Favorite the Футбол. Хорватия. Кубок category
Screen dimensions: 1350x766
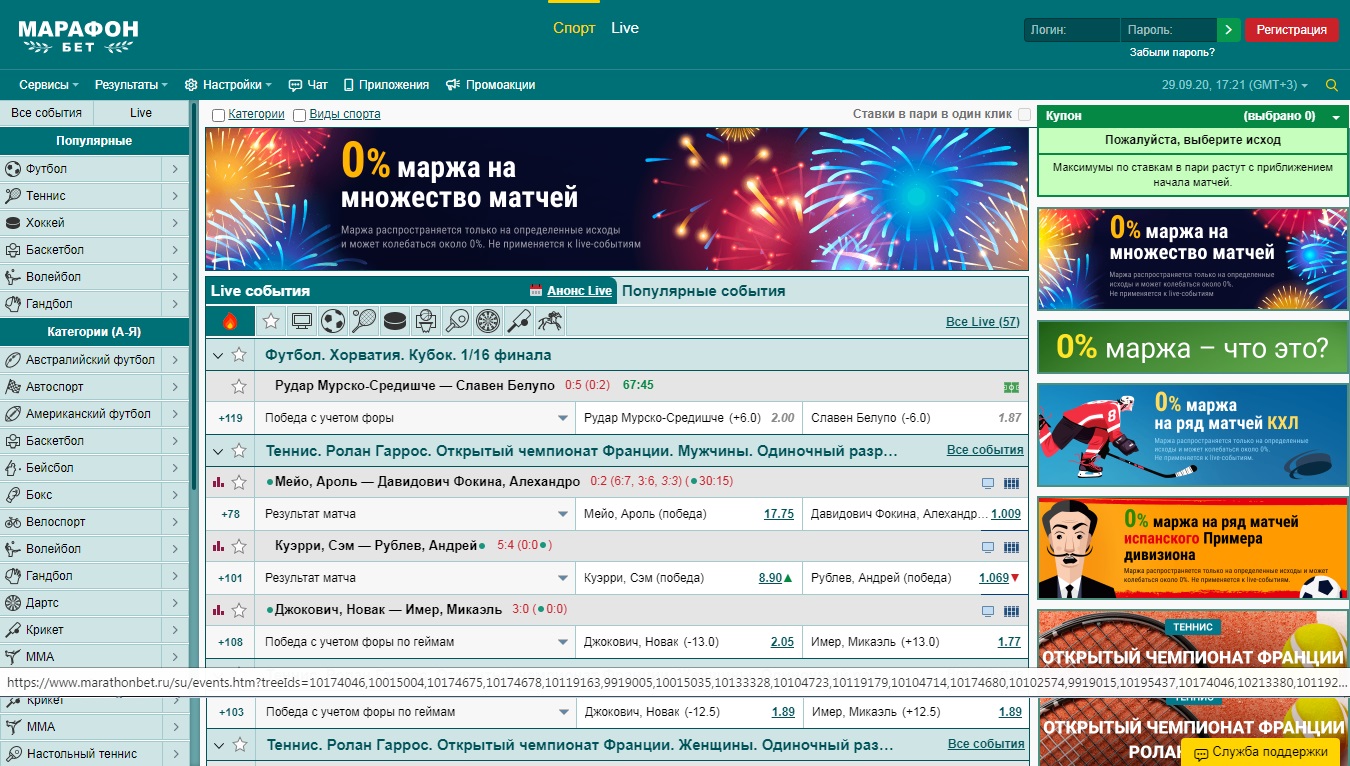click(x=239, y=354)
